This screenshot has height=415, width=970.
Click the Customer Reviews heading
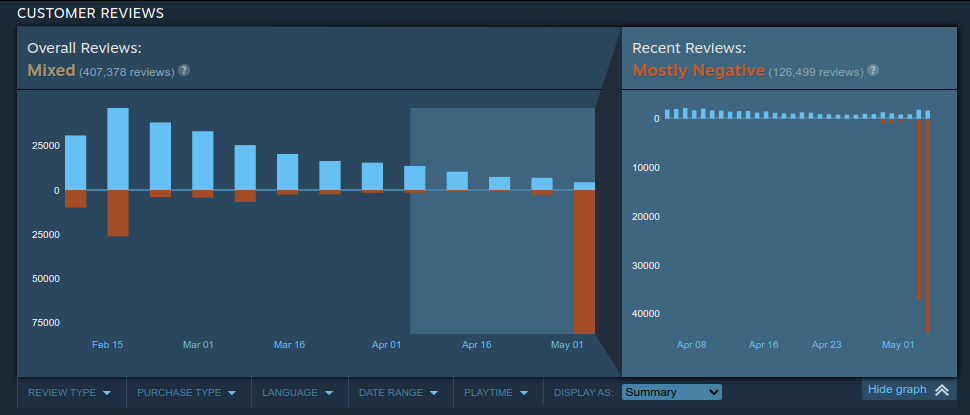pos(90,13)
